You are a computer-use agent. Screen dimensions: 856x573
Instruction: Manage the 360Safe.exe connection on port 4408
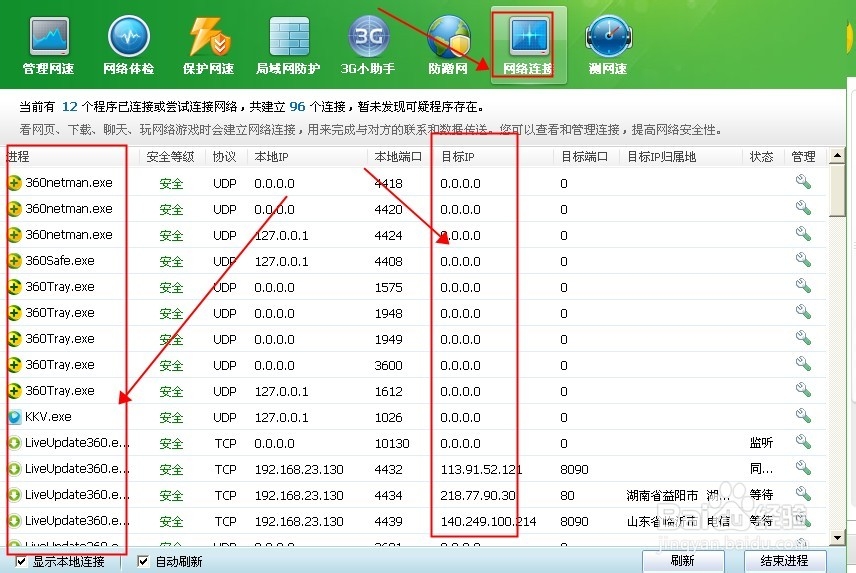coord(803,260)
